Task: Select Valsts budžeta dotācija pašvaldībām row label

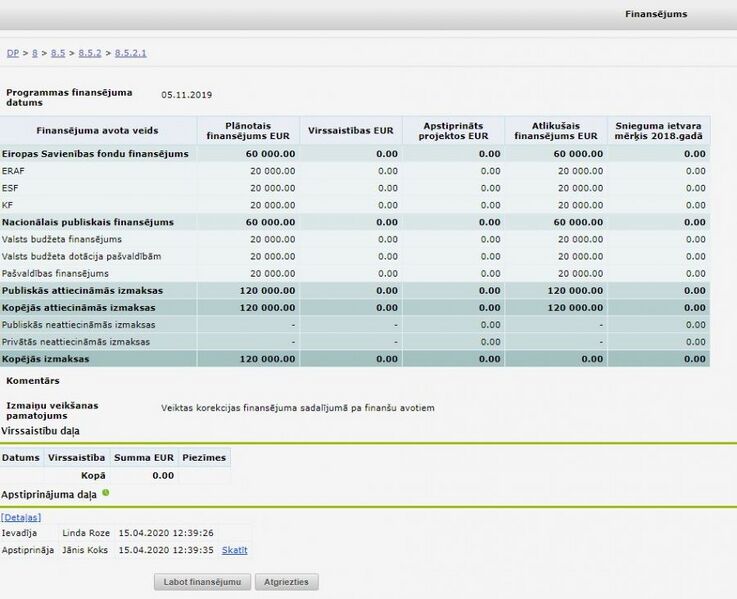Action: [x=81, y=257]
